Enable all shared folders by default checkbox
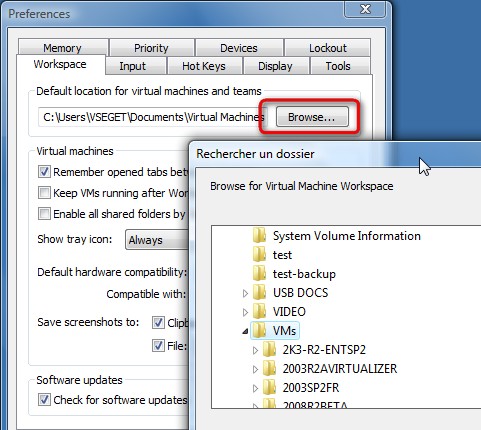 44,214
